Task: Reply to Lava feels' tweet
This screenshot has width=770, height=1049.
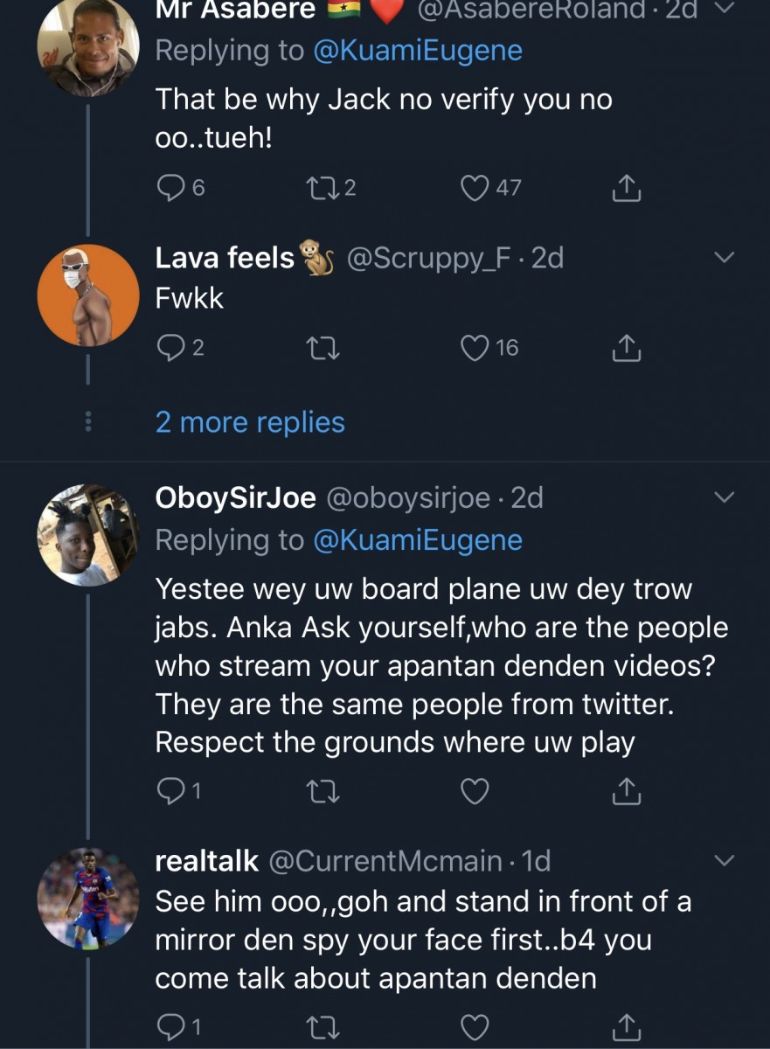Action: coord(169,347)
